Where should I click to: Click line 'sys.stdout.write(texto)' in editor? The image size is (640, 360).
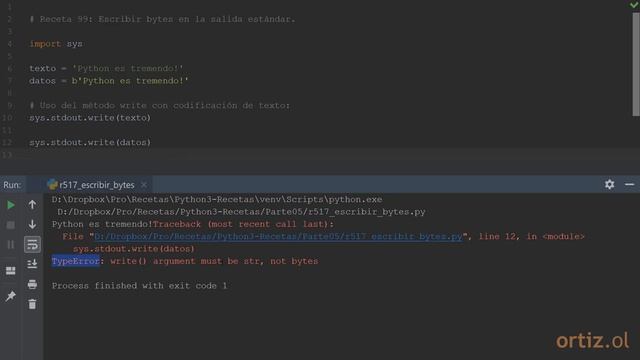90,118
